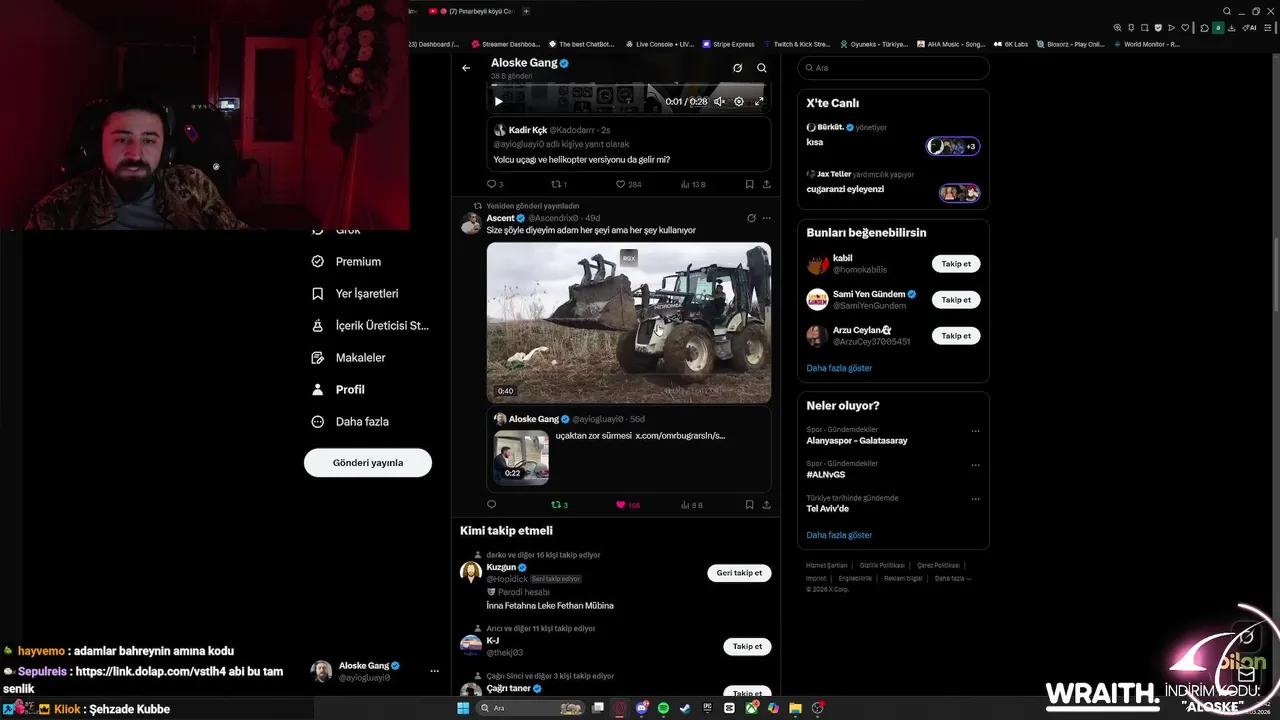Join Bürküt live space kısa
Image resolution: width=1280 pixels, height=720 pixels.
click(893, 135)
